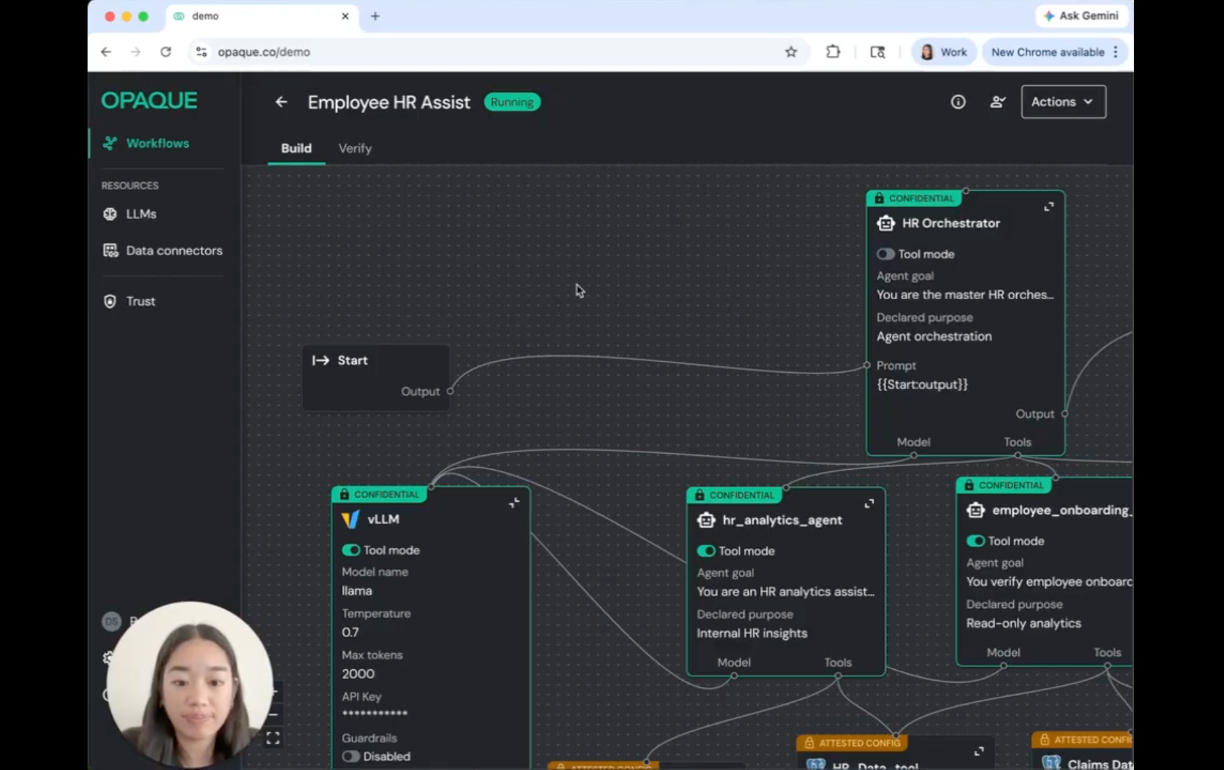Image resolution: width=1224 pixels, height=770 pixels.
Task: Open the Chrome extensions puzzle icon
Action: (x=833, y=52)
